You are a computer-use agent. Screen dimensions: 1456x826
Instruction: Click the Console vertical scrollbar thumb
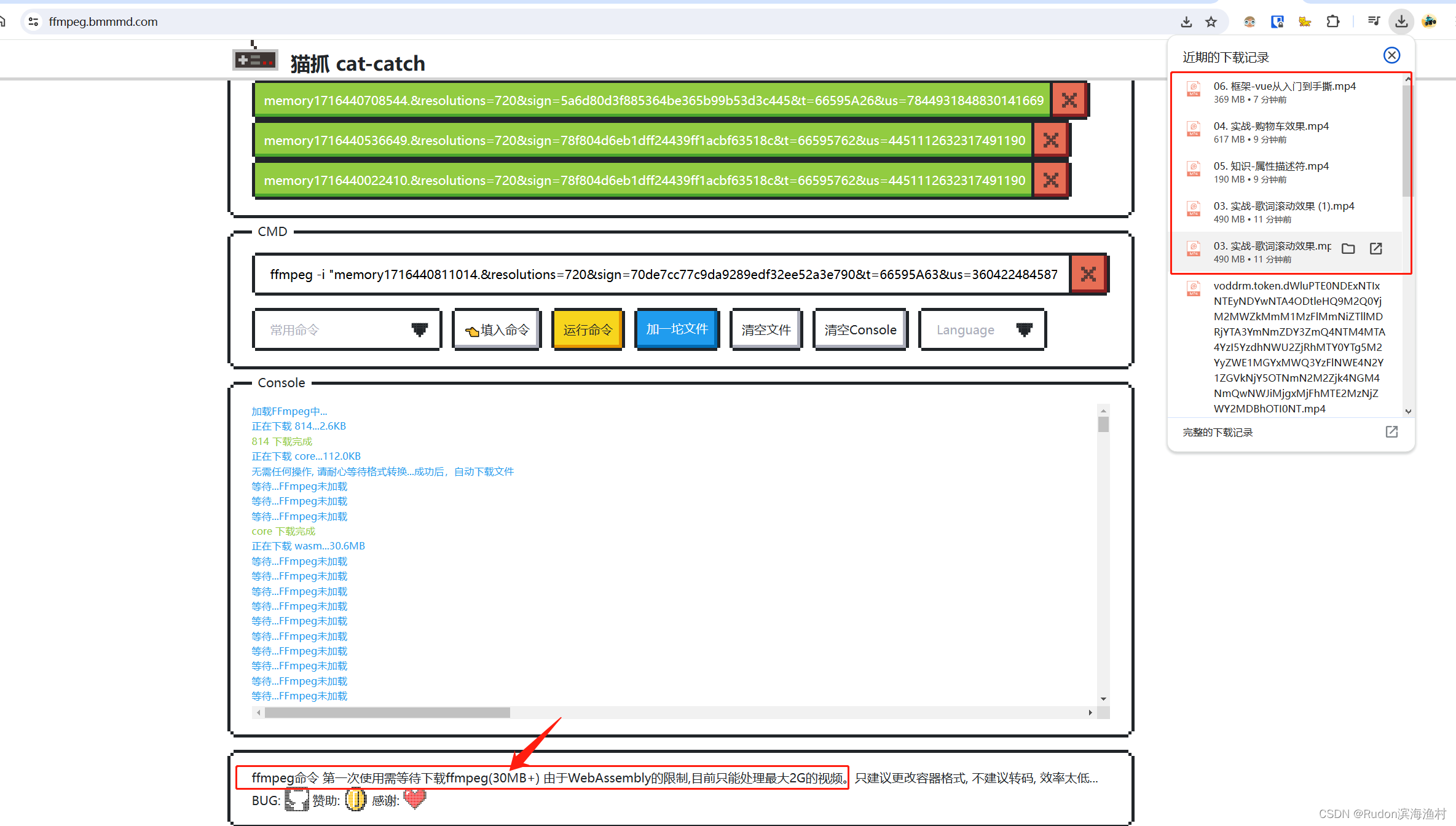click(x=1103, y=425)
